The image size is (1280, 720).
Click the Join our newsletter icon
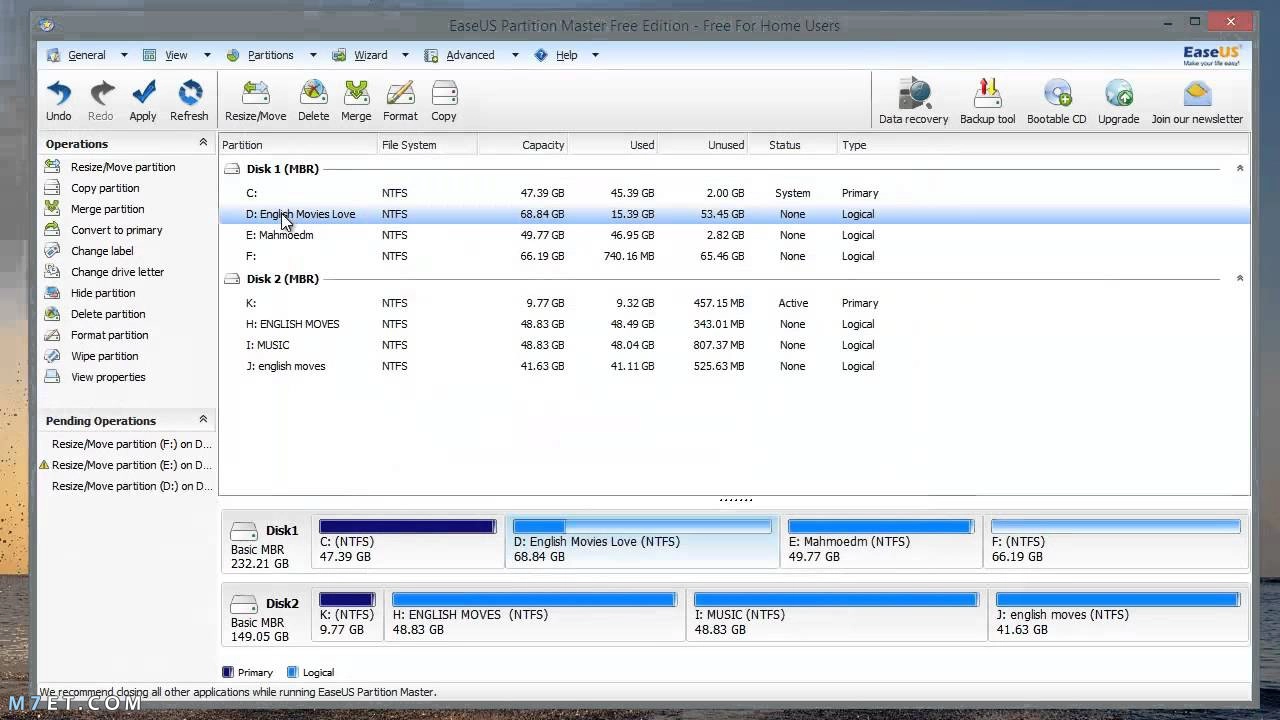(x=1197, y=101)
